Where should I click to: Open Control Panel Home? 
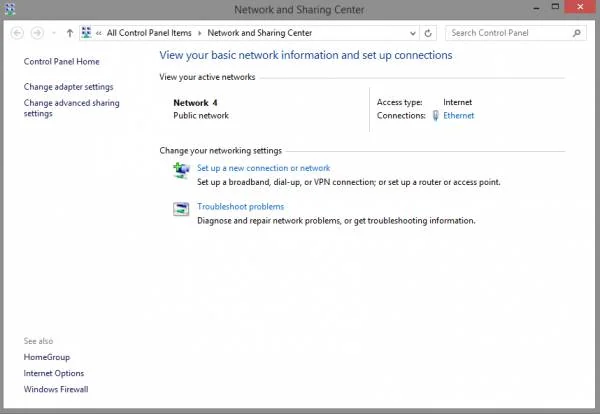pos(62,62)
